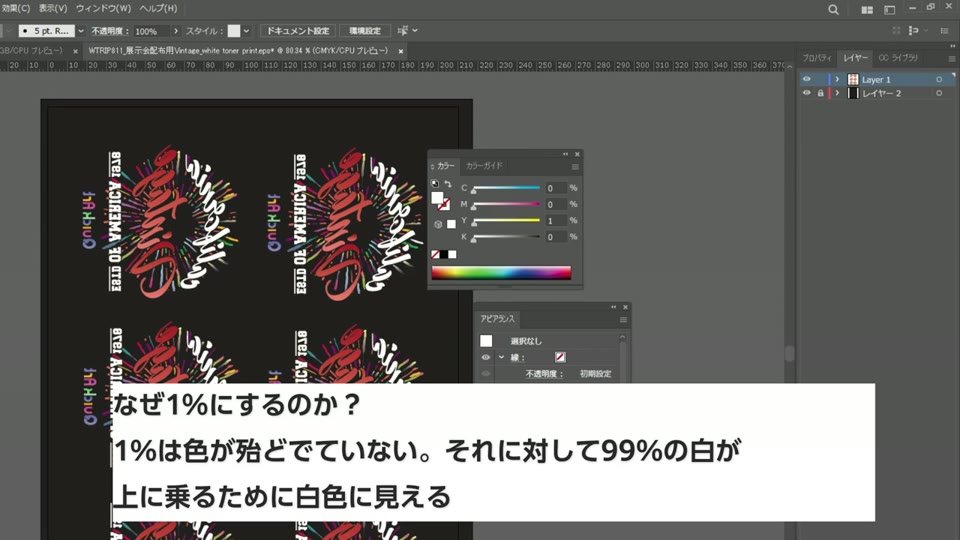960x540 pixels.
Task: Select the None color box in Color panel
Action: tap(435, 254)
